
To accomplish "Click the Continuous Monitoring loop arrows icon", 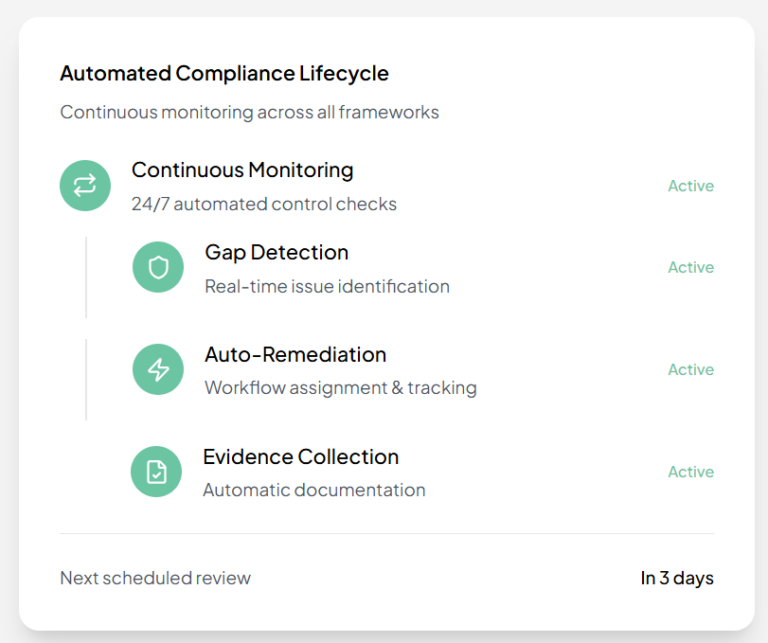I will [85, 185].
